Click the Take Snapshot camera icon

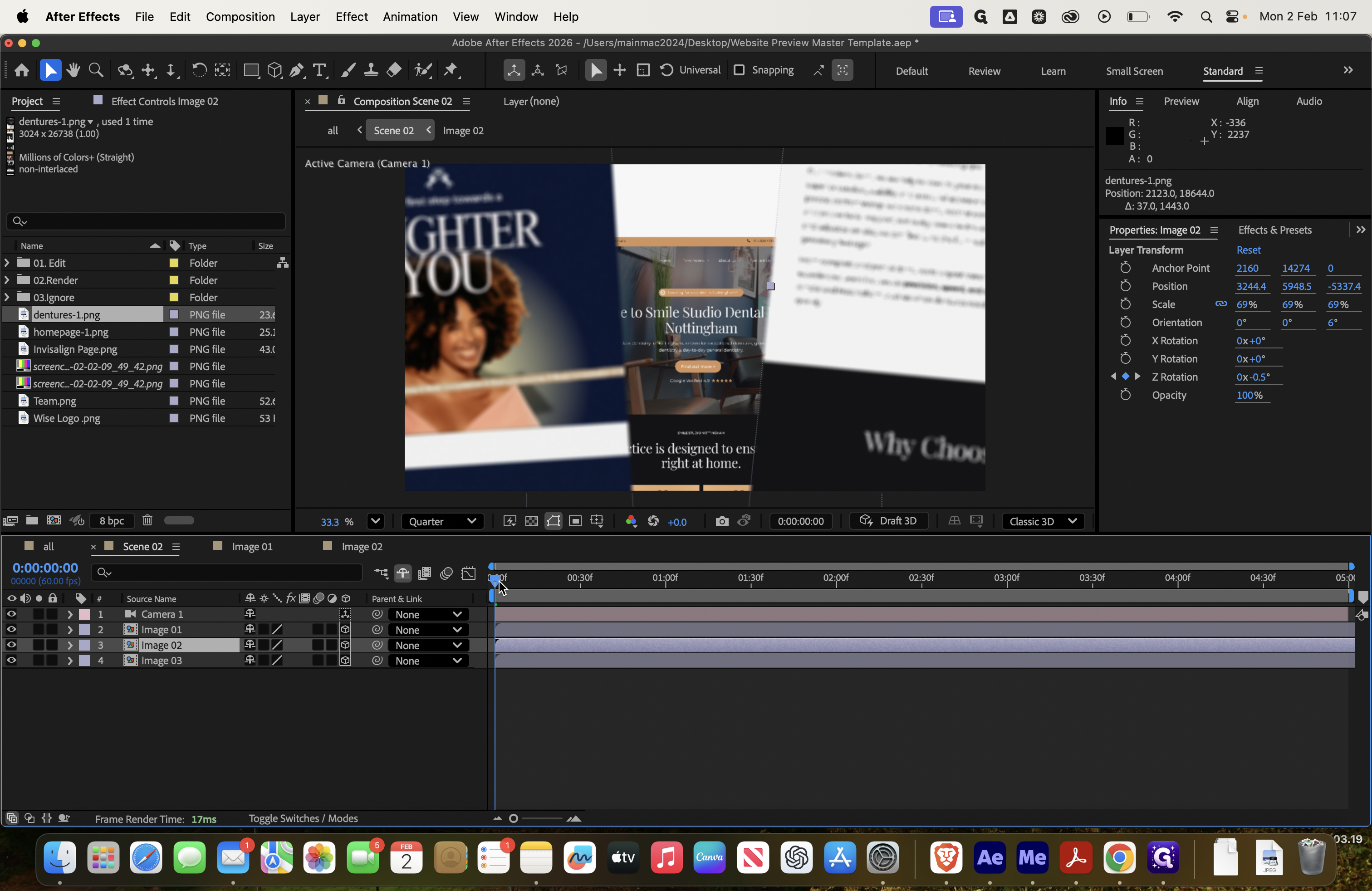722,521
